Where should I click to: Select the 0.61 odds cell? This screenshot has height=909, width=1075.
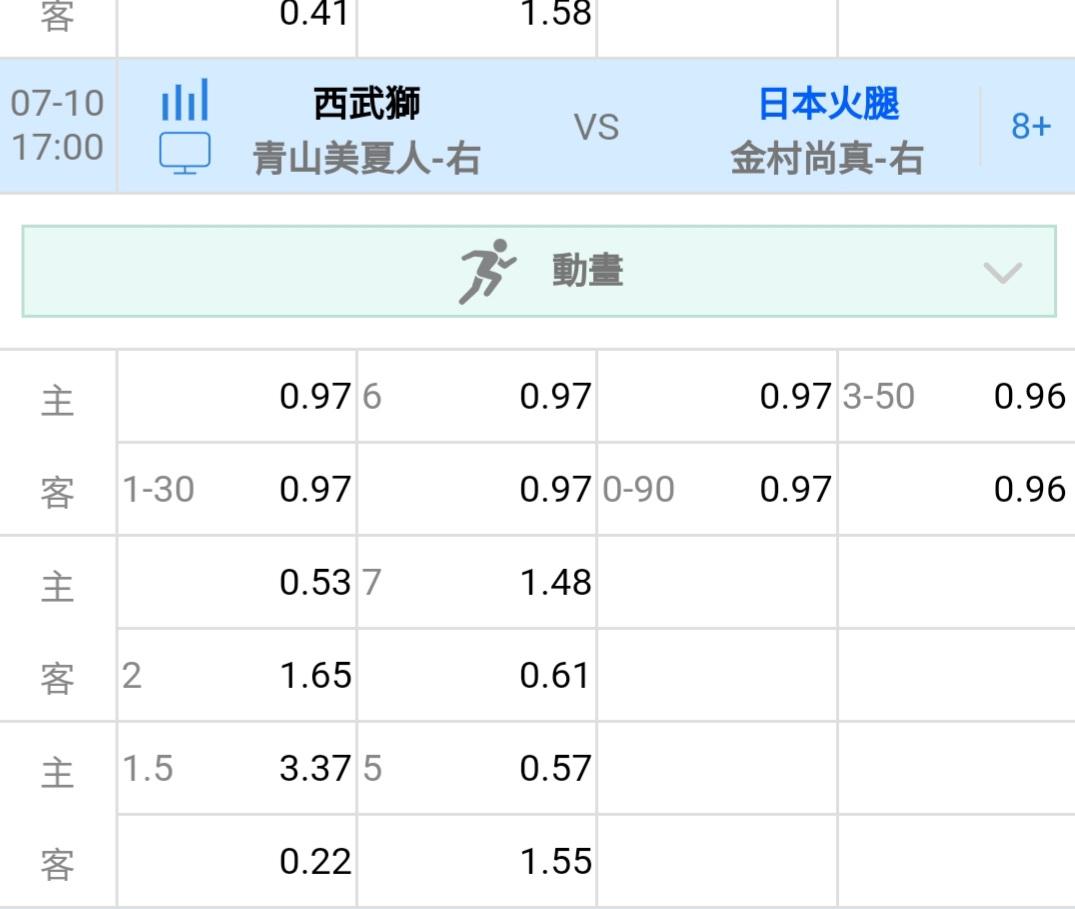tap(555, 676)
